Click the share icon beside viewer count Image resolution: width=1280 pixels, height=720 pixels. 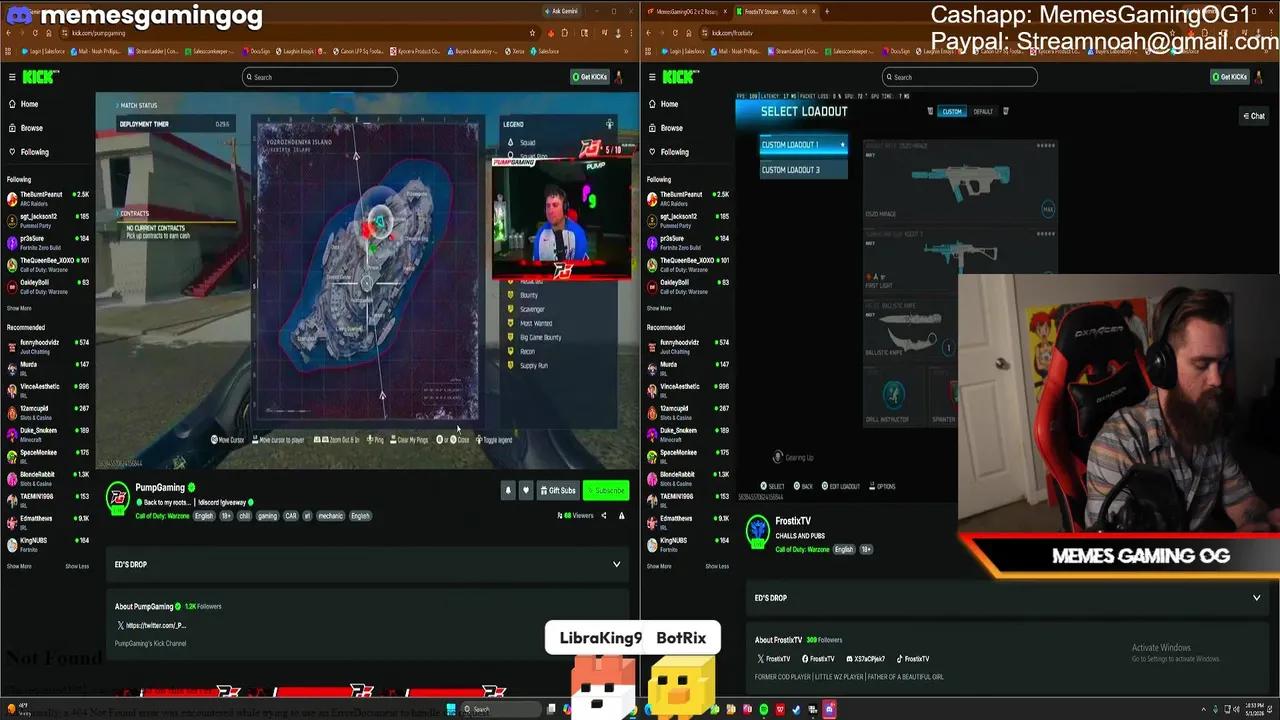click(604, 516)
